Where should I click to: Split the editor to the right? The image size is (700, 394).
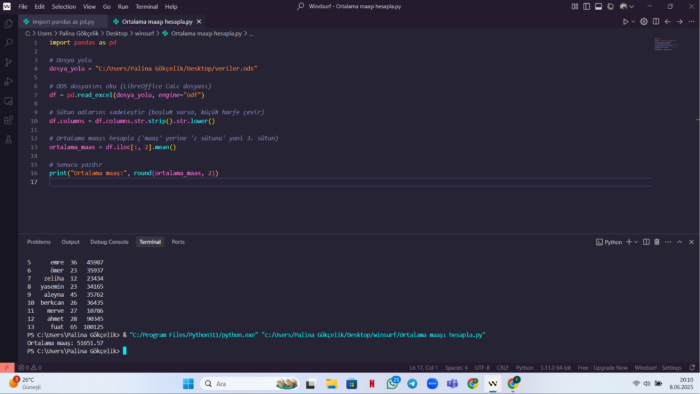pos(656,21)
